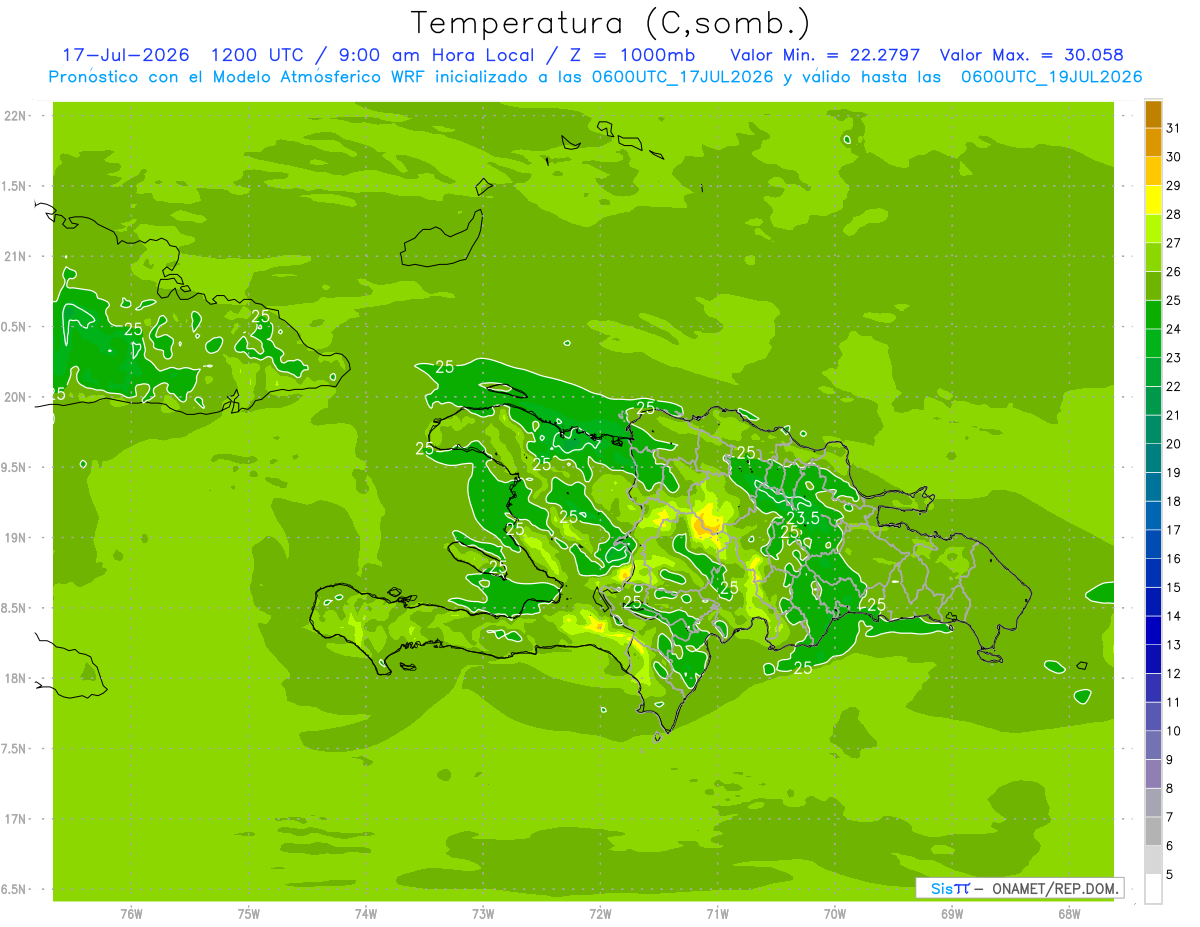Click color bar segment between 28 and 29
Image resolution: width=1200 pixels, height=927 pixels.
point(1153,199)
